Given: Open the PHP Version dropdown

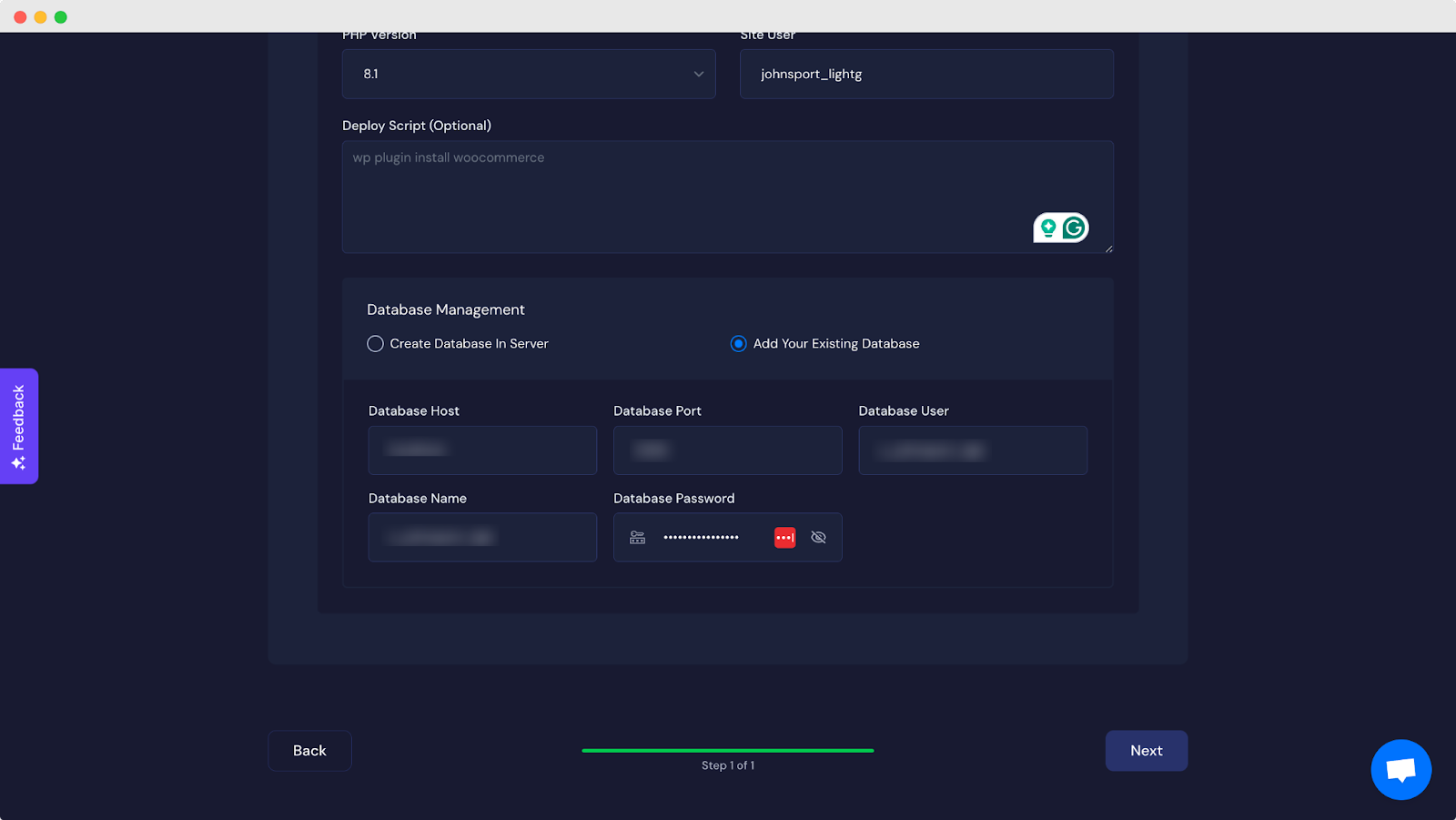Looking at the screenshot, I should pyautogui.click(x=528, y=74).
